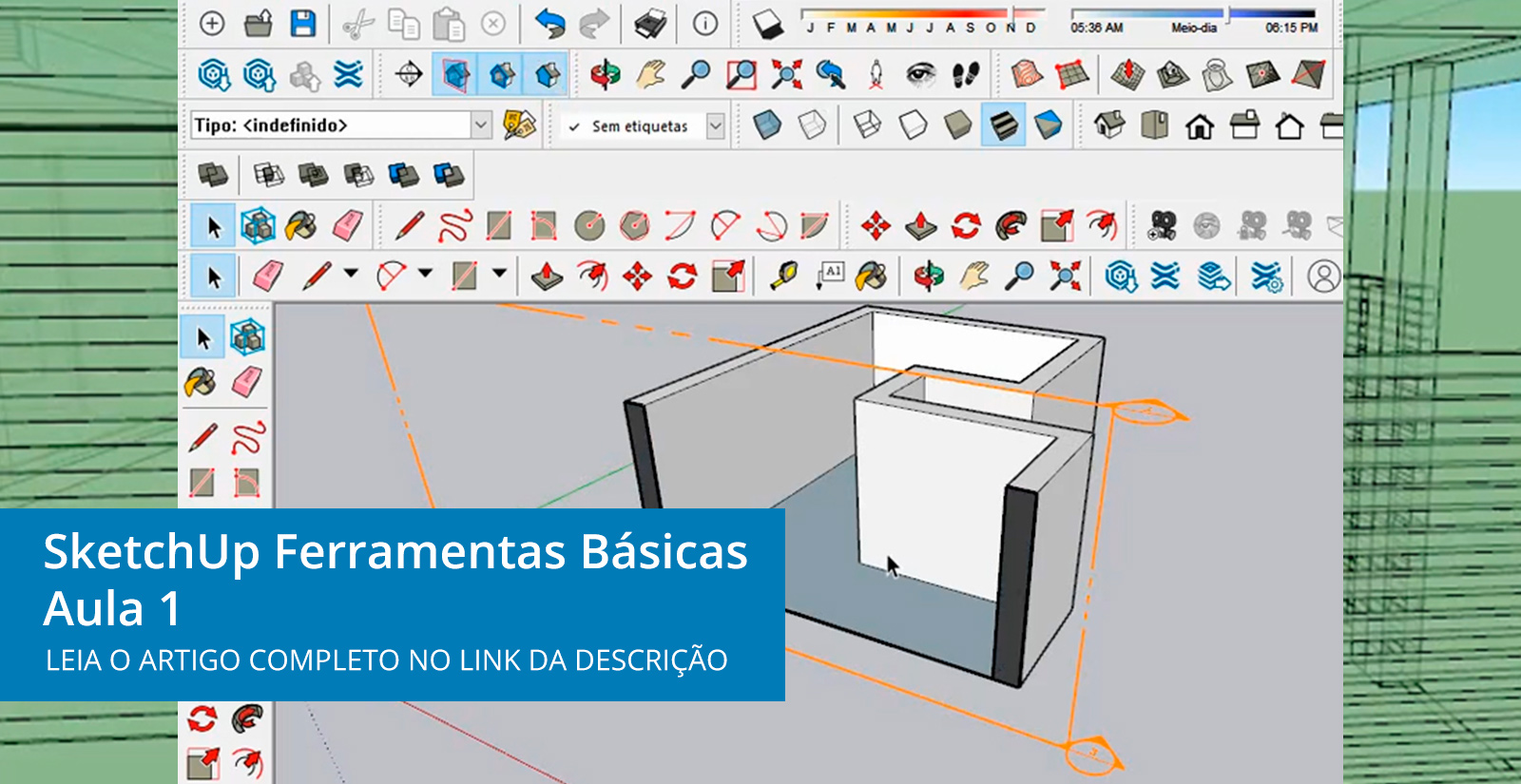Choose the Zoom Window tool
The image size is (1521, 784).
click(x=741, y=75)
